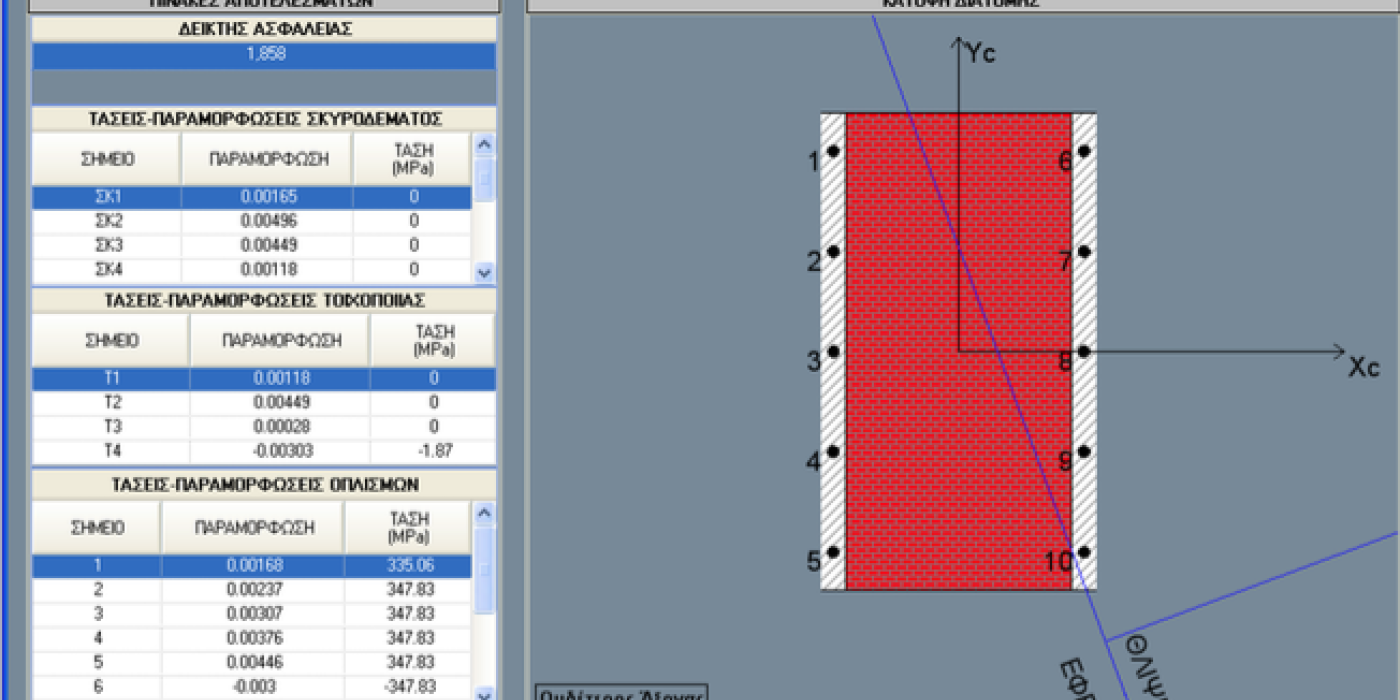Click the reinforcement table scrollbar down arrow
Image resolution: width=1400 pixels, height=700 pixels.
click(484, 694)
